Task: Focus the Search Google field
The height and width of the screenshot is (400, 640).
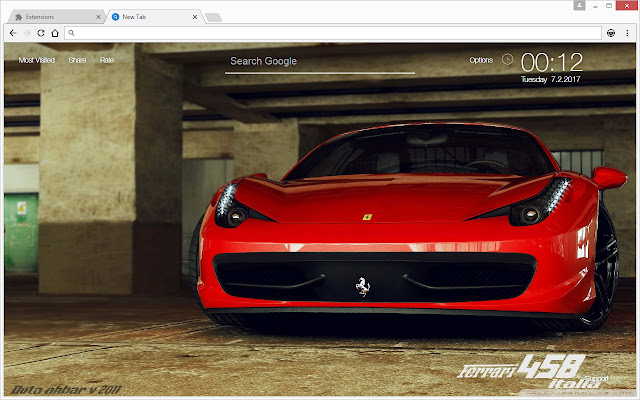Action: pos(320,62)
